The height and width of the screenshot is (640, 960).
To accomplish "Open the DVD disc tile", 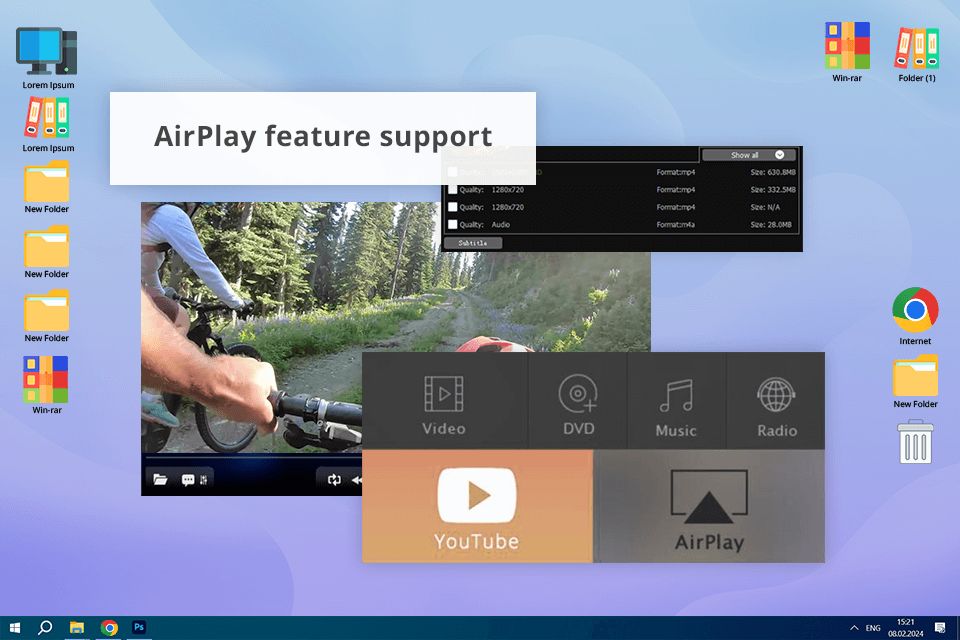I will click(x=578, y=401).
